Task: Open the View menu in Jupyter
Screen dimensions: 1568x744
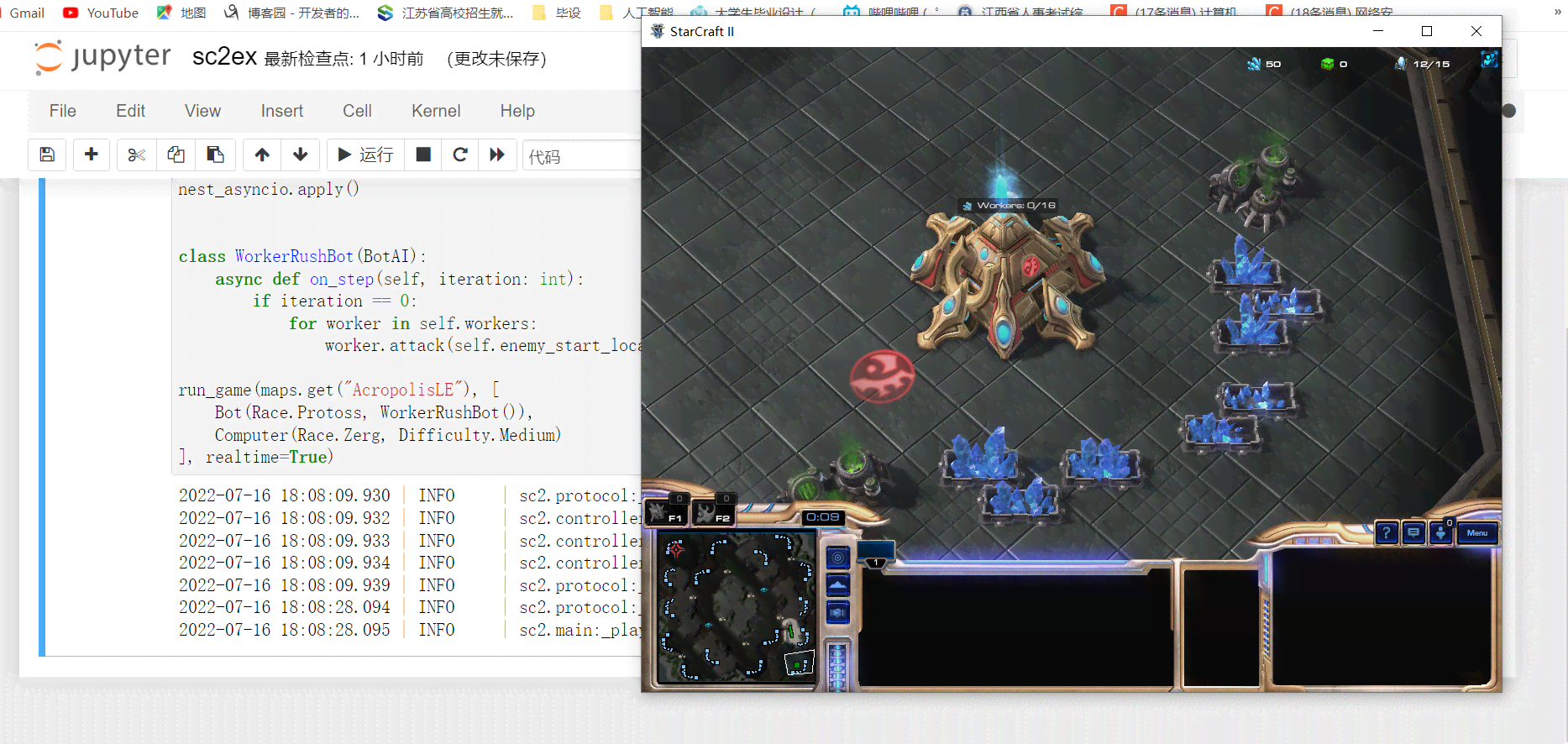Action: [202, 111]
